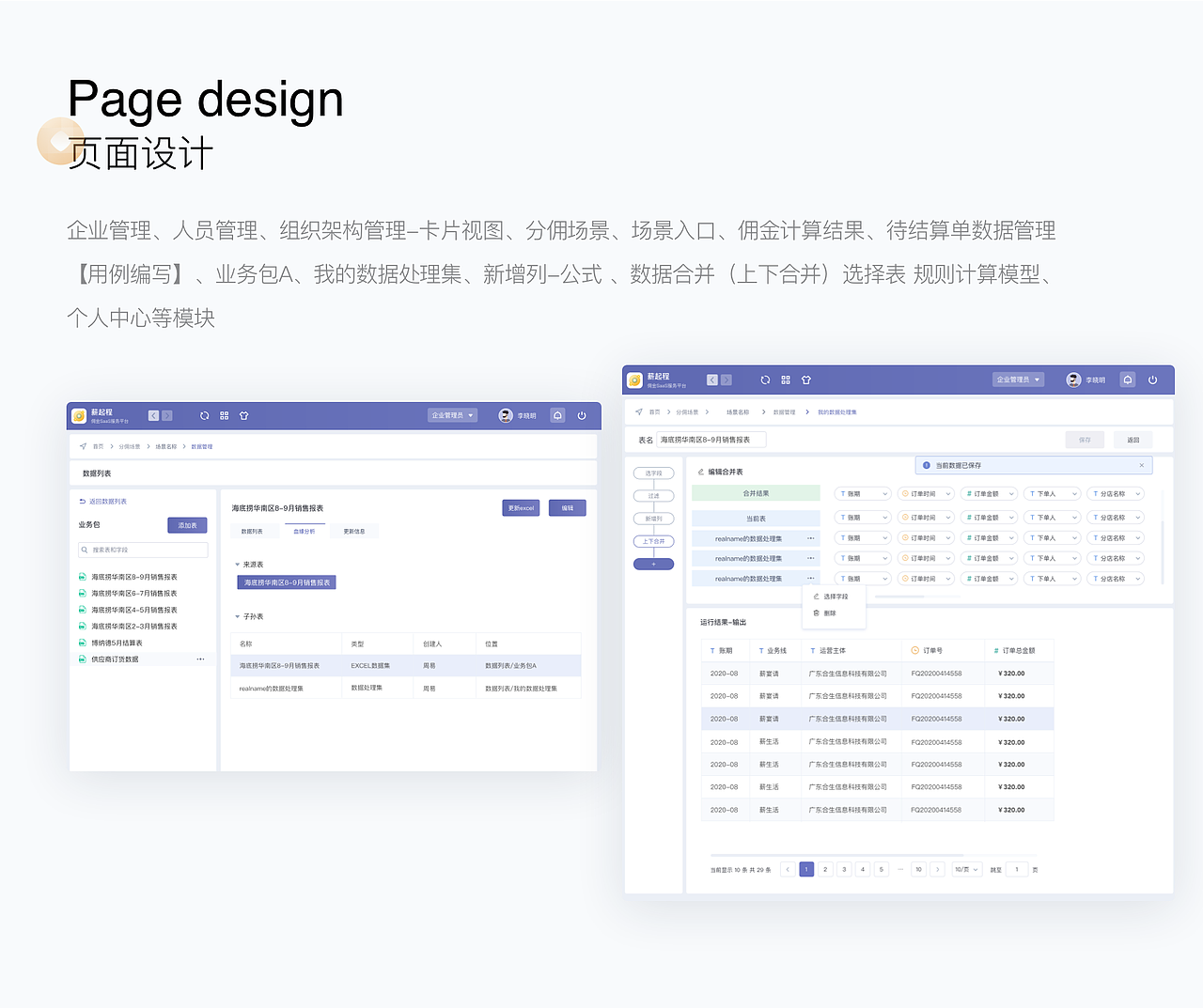Image resolution: width=1203 pixels, height=1008 pixels.
Task: Add a step with the plus button
Action: pos(654,564)
